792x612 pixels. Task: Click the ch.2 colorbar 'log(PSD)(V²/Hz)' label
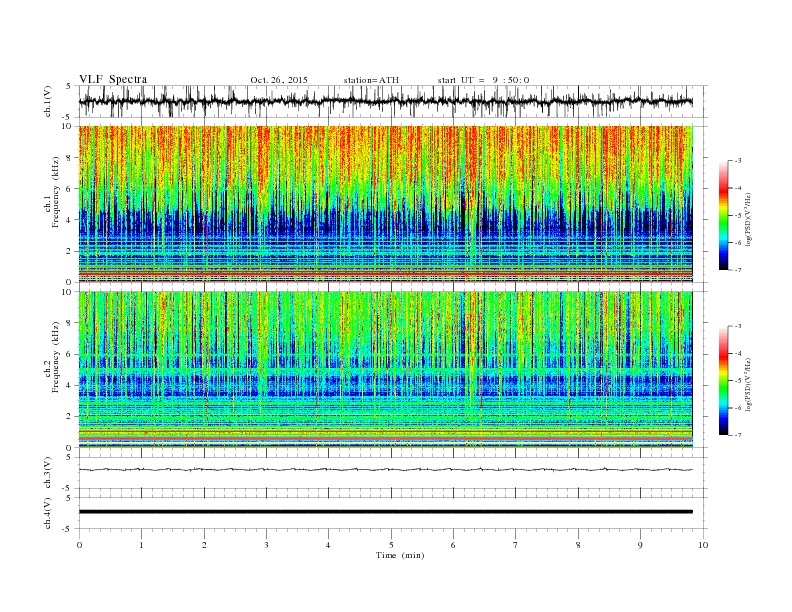tap(748, 385)
